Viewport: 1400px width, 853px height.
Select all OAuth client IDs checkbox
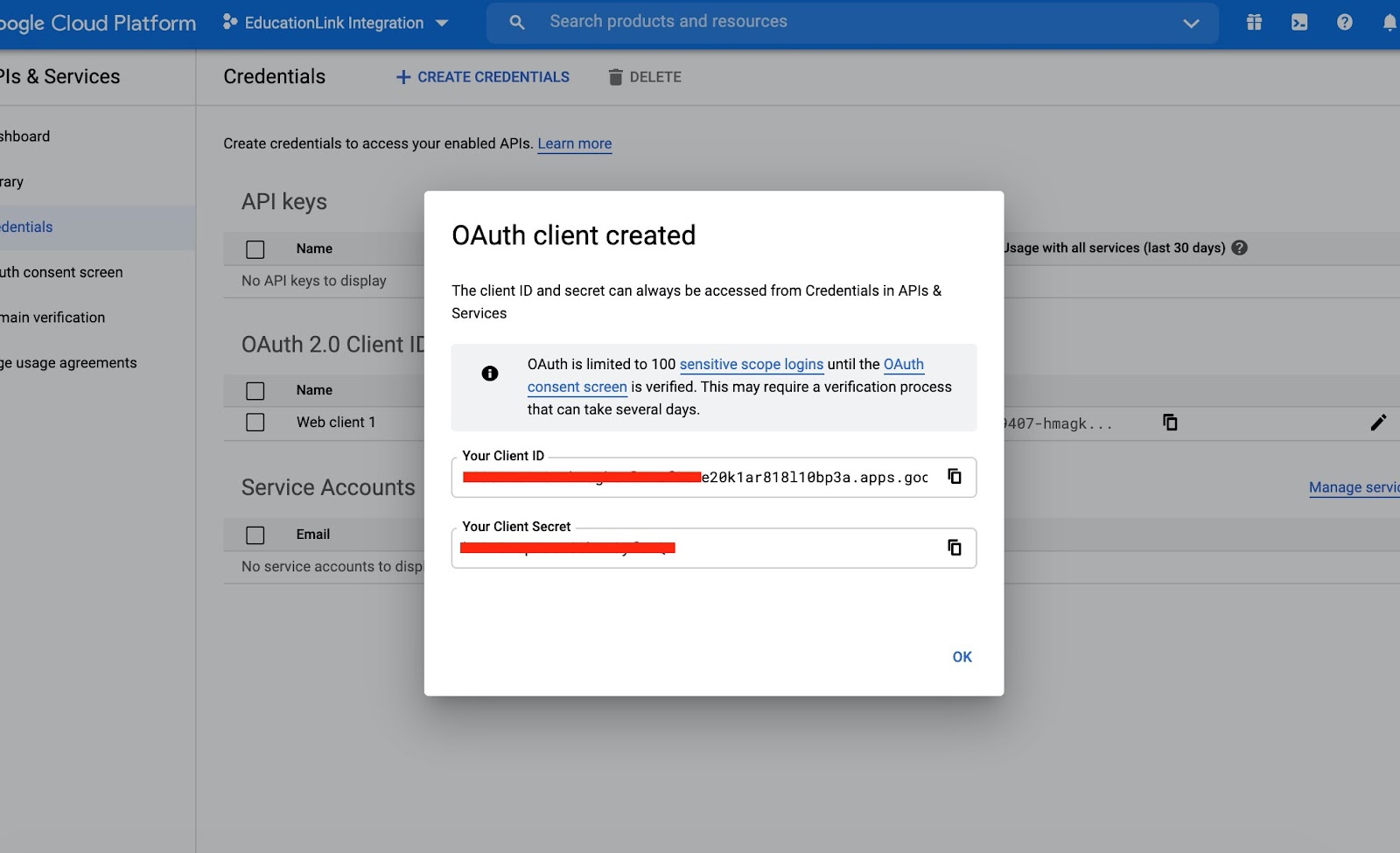coord(255,391)
